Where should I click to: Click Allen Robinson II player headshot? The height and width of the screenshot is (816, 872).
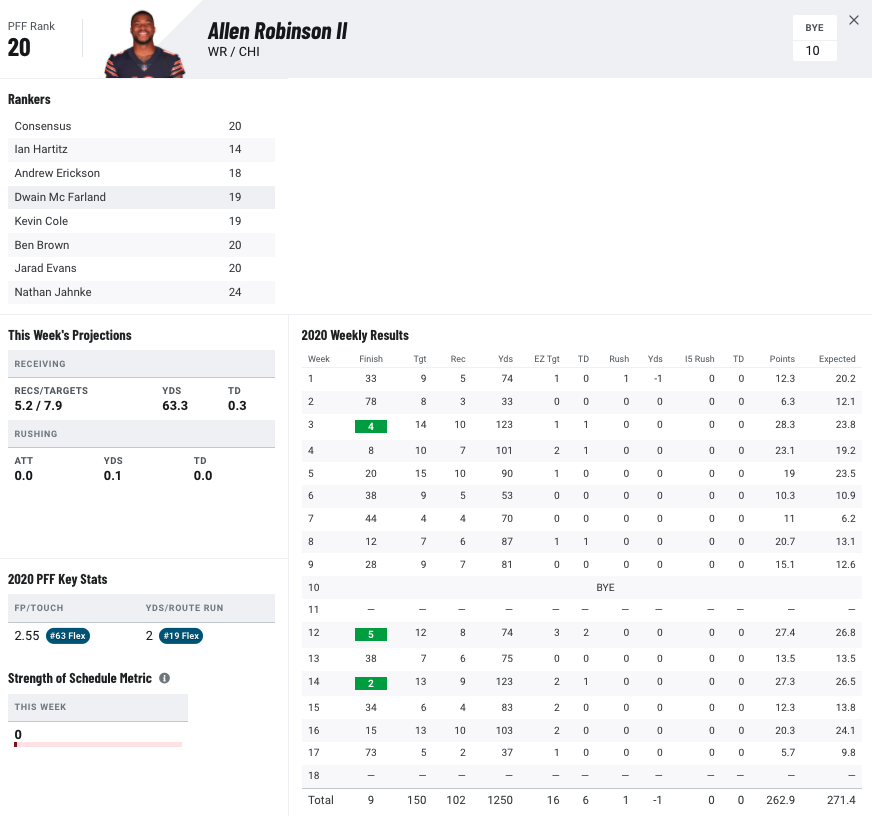point(144,44)
